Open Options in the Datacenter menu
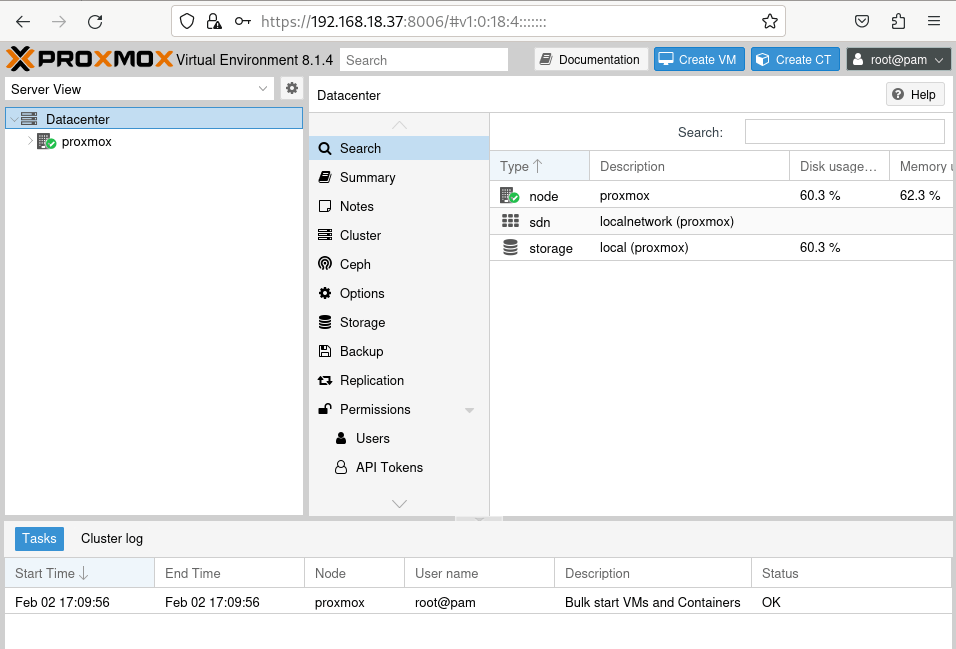Viewport: 956px width, 649px height. (399, 293)
